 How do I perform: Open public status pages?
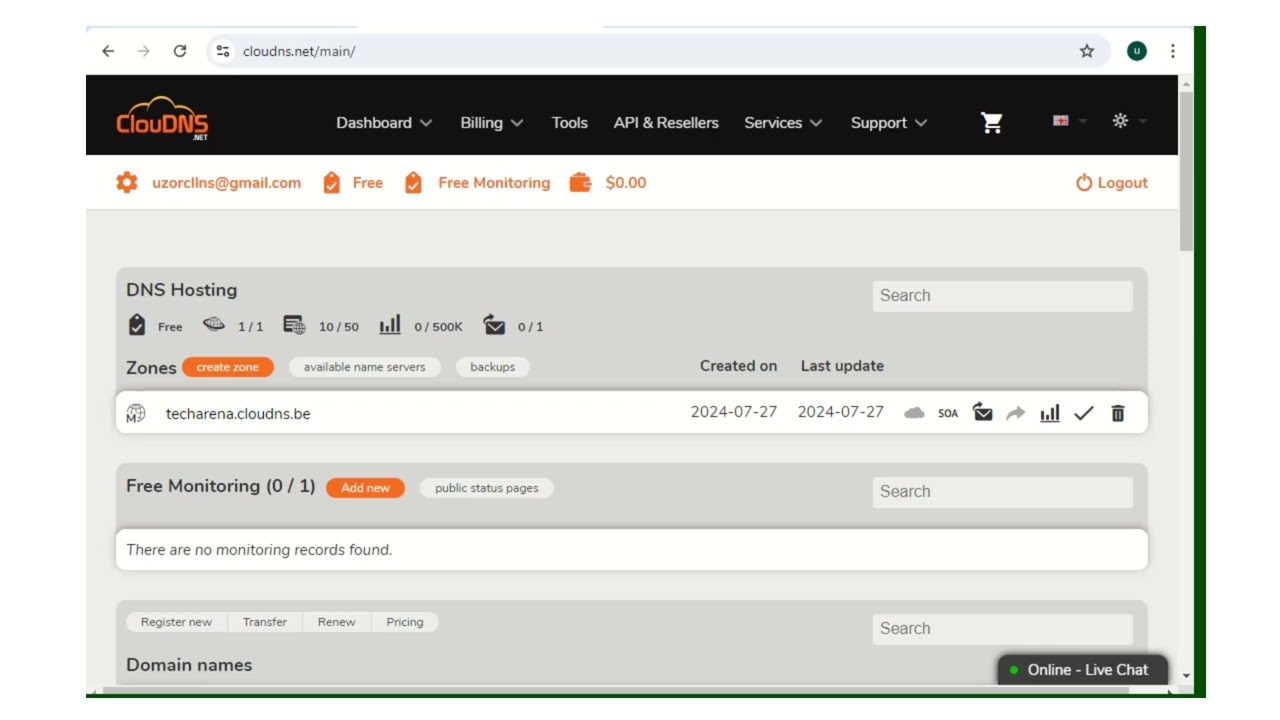[x=487, y=488]
